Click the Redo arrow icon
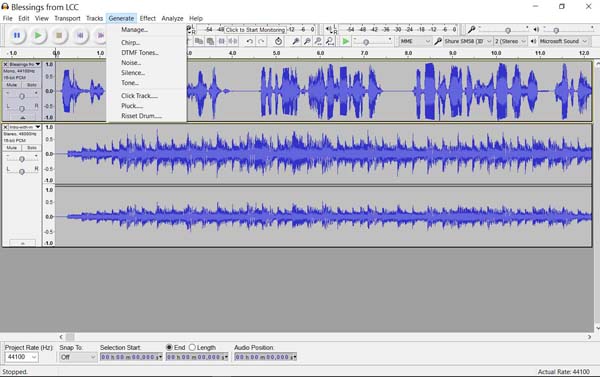The height and width of the screenshot is (377, 600). (261, 41)
